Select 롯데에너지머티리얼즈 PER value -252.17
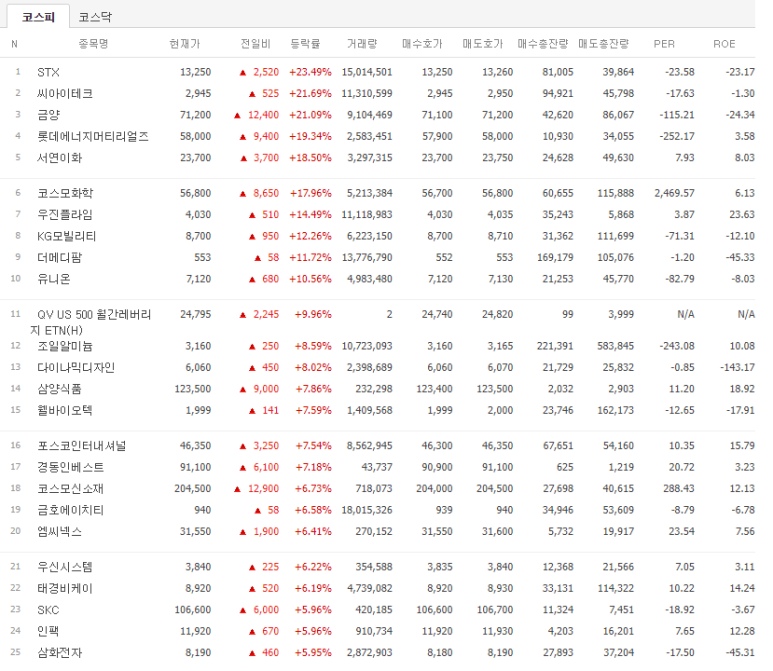 click(x=677, y=137)
